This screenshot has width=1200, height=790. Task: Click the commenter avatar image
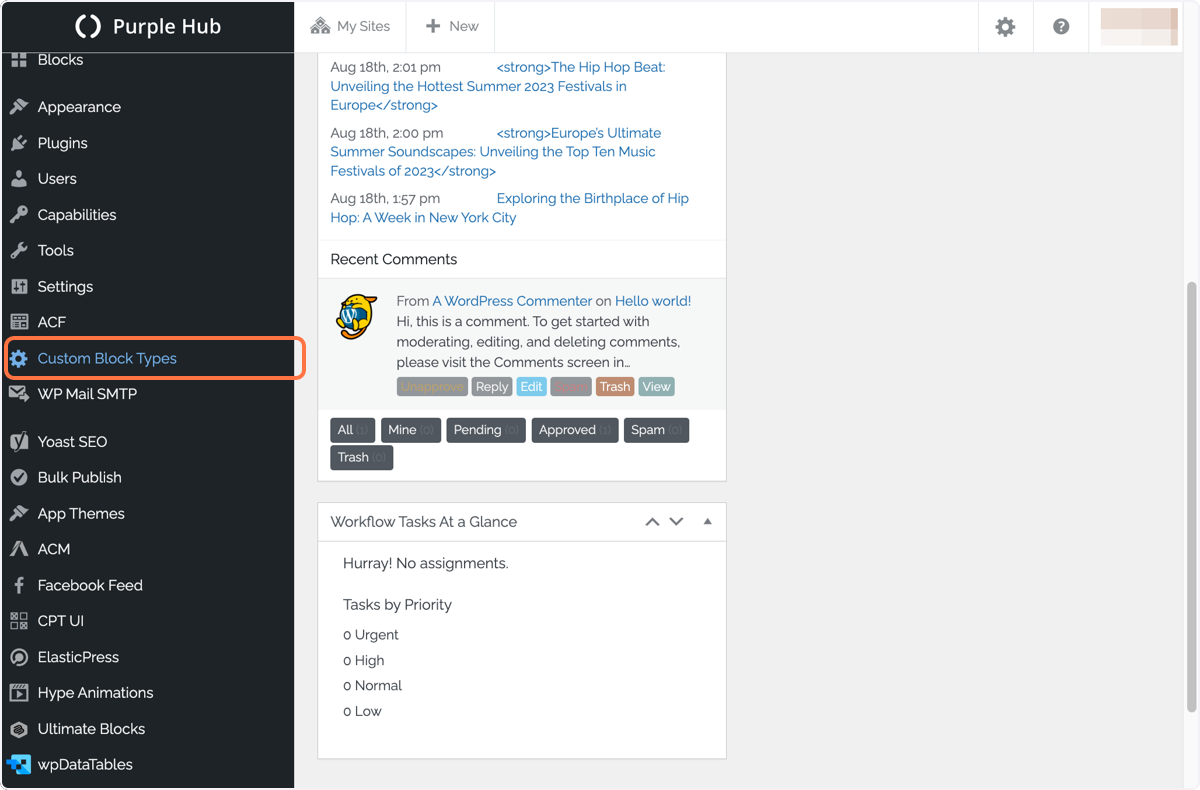pyautogui.click(x=356, y=317)
